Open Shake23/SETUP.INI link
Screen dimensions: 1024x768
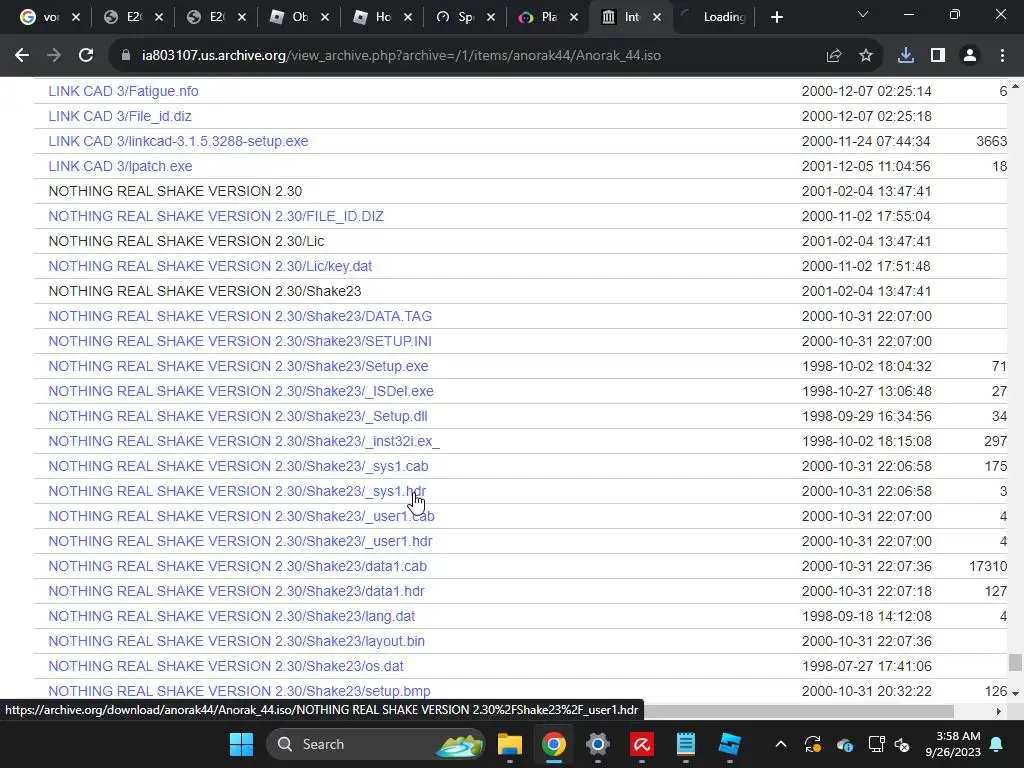pyautogui.click(x=240, y=341)
